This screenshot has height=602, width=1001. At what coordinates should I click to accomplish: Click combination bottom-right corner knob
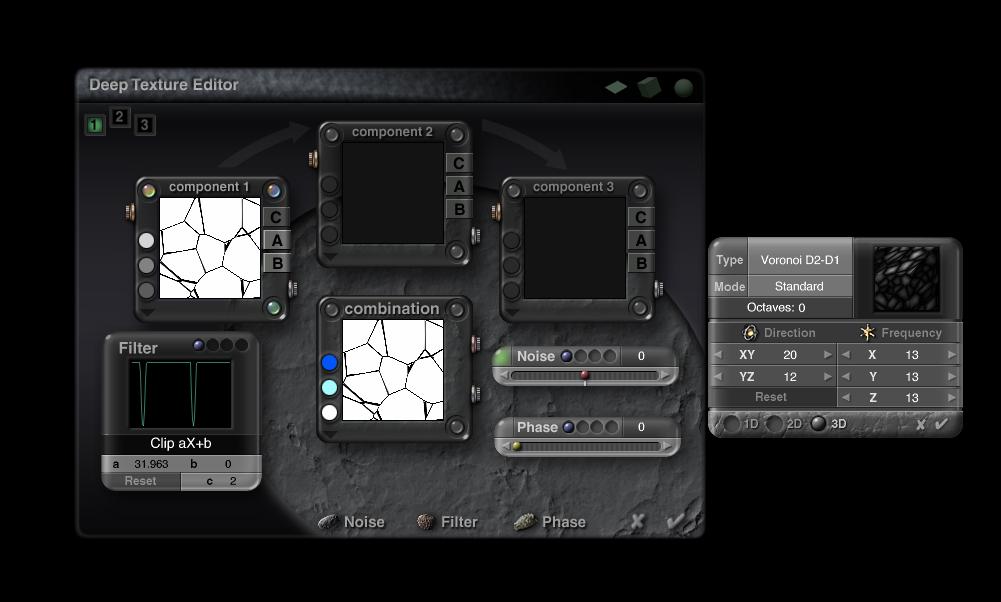[x=456, y=426]
